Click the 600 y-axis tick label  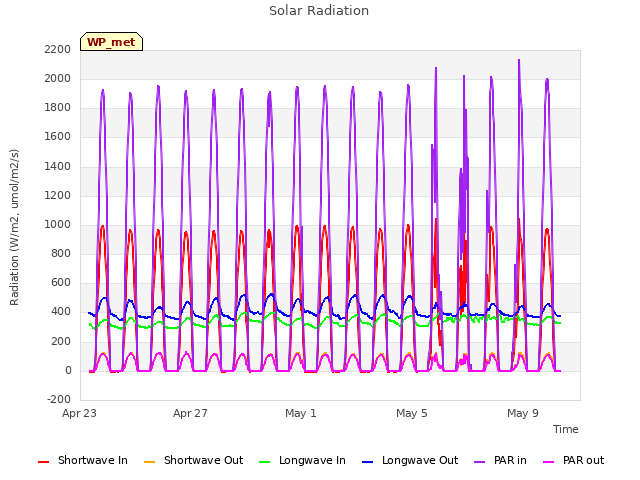(x=61, y=283)
